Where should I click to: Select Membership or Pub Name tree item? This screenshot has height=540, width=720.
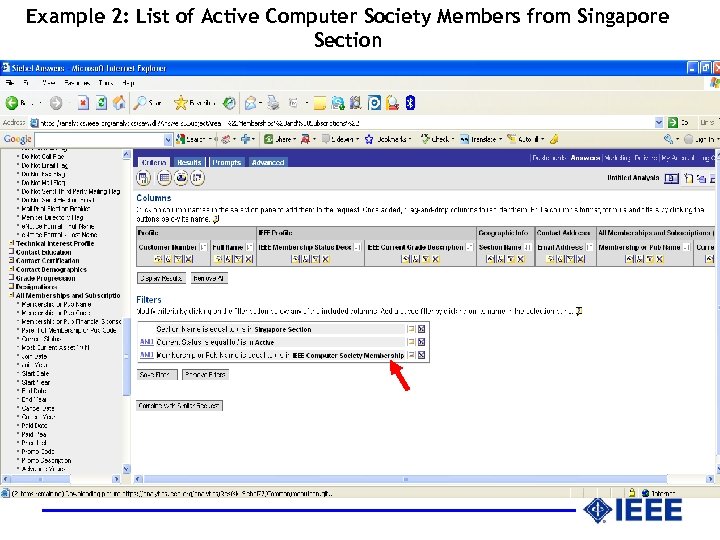tap(56, 304)
